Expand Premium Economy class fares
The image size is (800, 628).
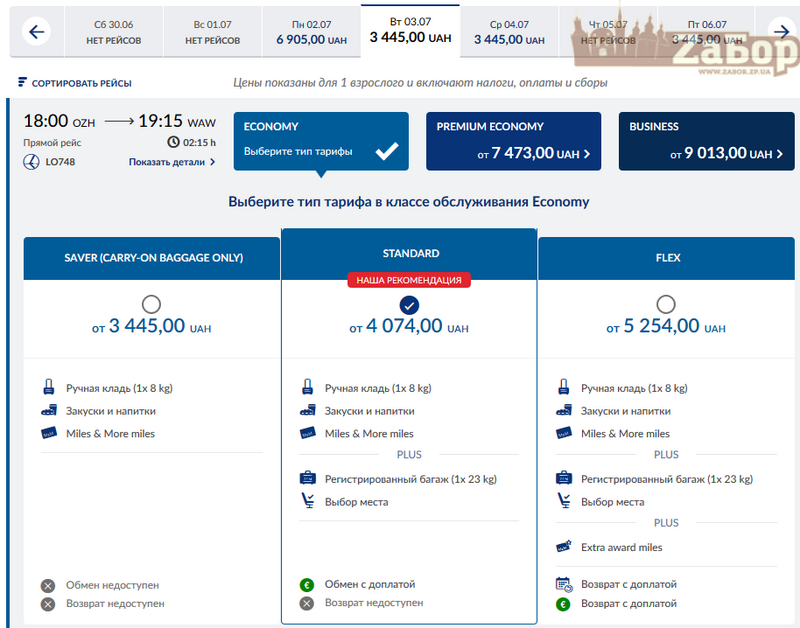[513, 141]
